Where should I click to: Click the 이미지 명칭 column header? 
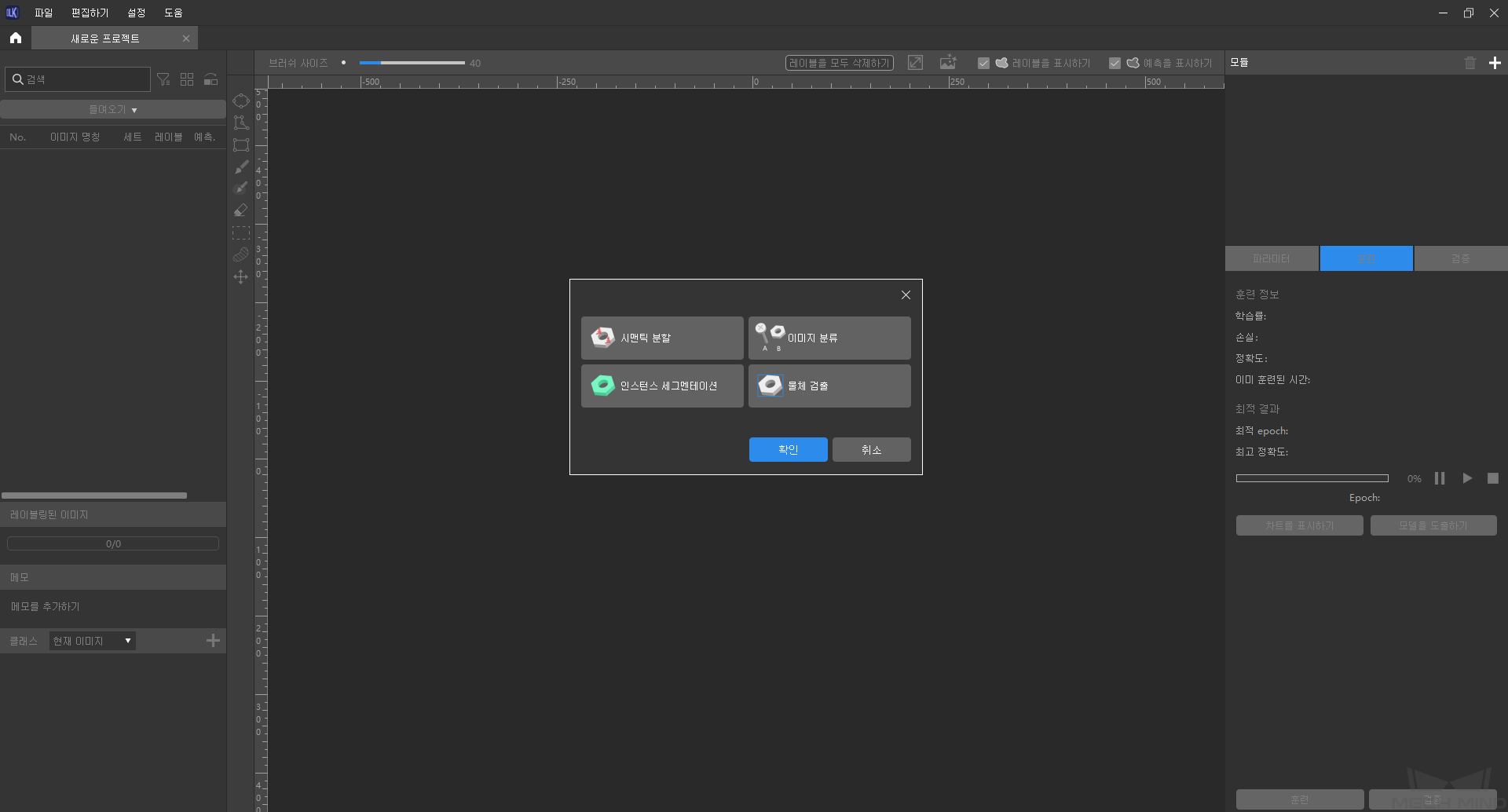point(75,137)
